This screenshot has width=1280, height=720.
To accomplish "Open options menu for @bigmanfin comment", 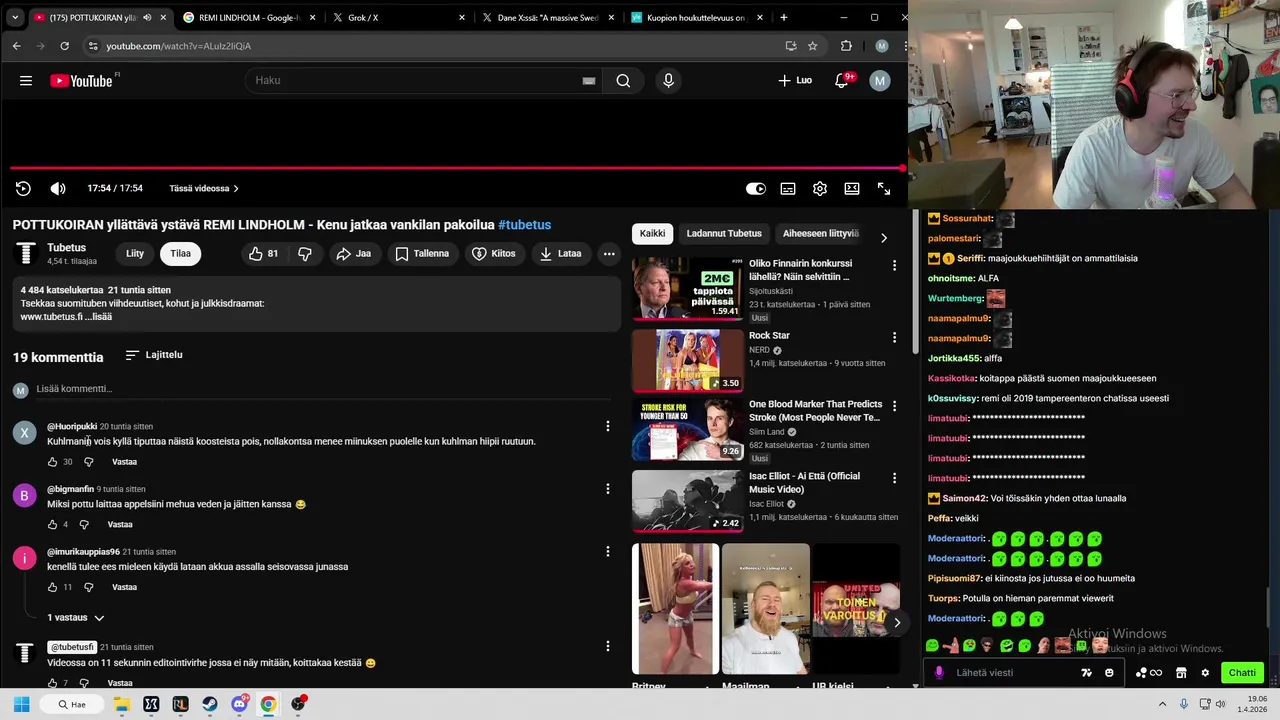I will [607, 489].
